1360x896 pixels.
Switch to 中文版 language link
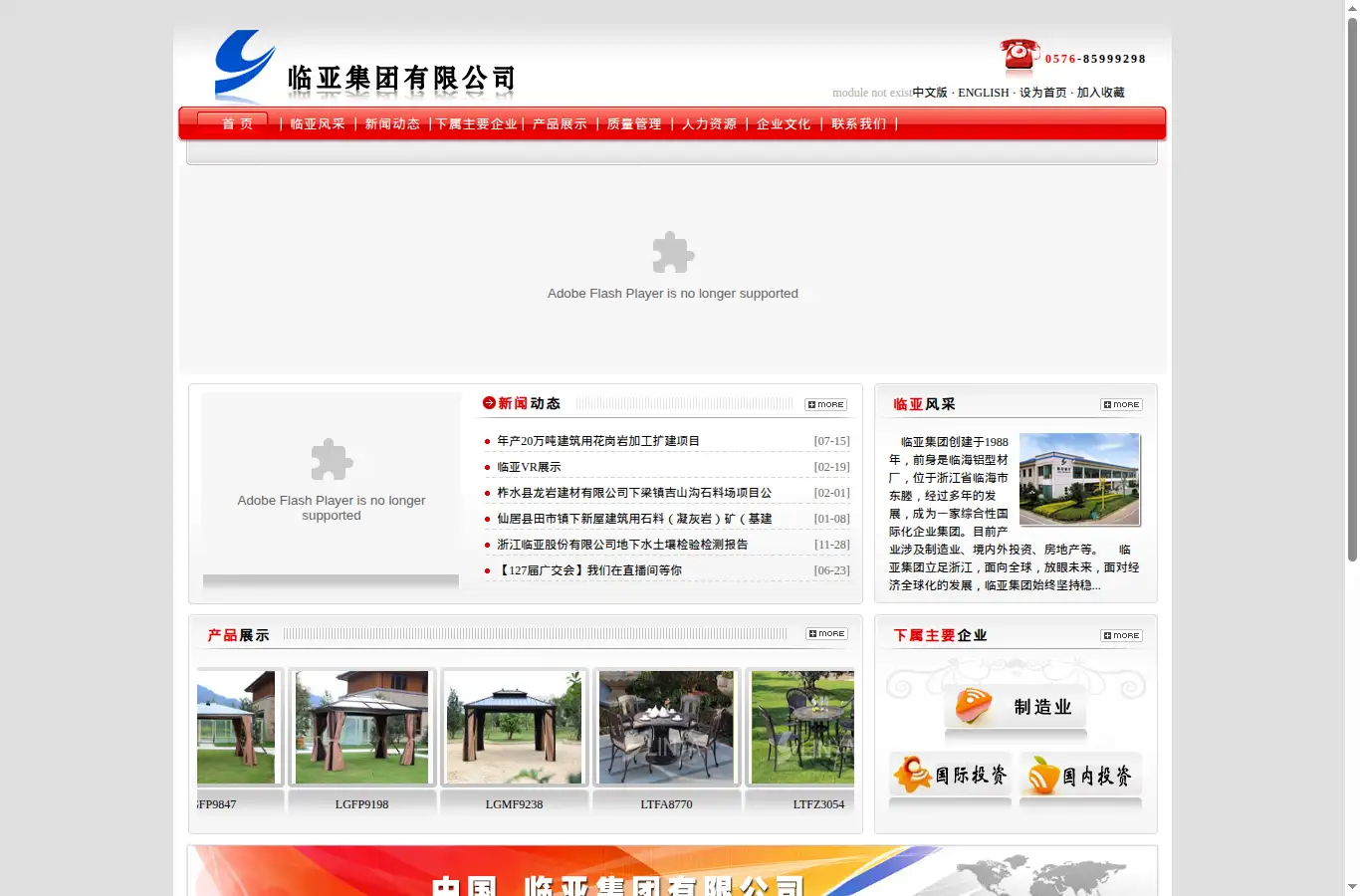point(930,93)
